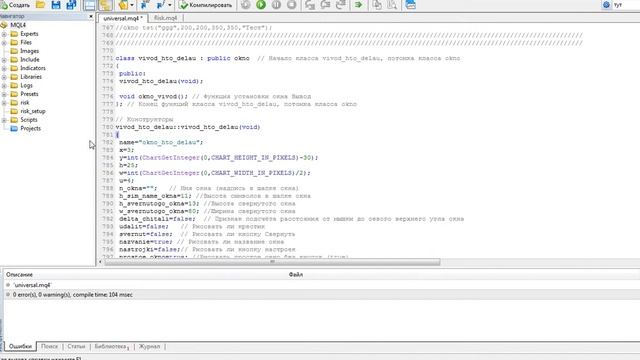Click the 'delta_chitali=false;' code line
640x360 pixels.
291,219
